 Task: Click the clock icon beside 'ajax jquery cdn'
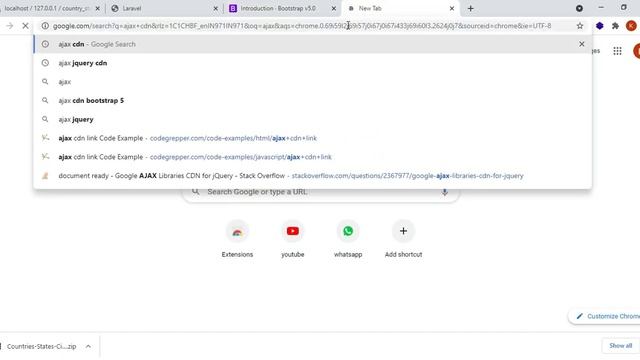45,63
